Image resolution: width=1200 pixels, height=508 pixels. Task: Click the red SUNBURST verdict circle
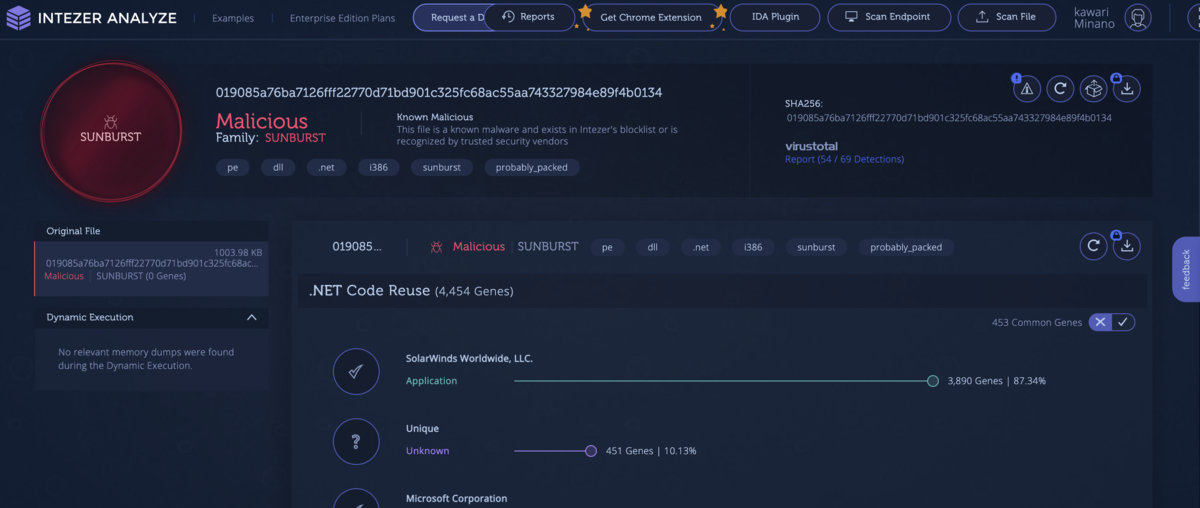111,132
